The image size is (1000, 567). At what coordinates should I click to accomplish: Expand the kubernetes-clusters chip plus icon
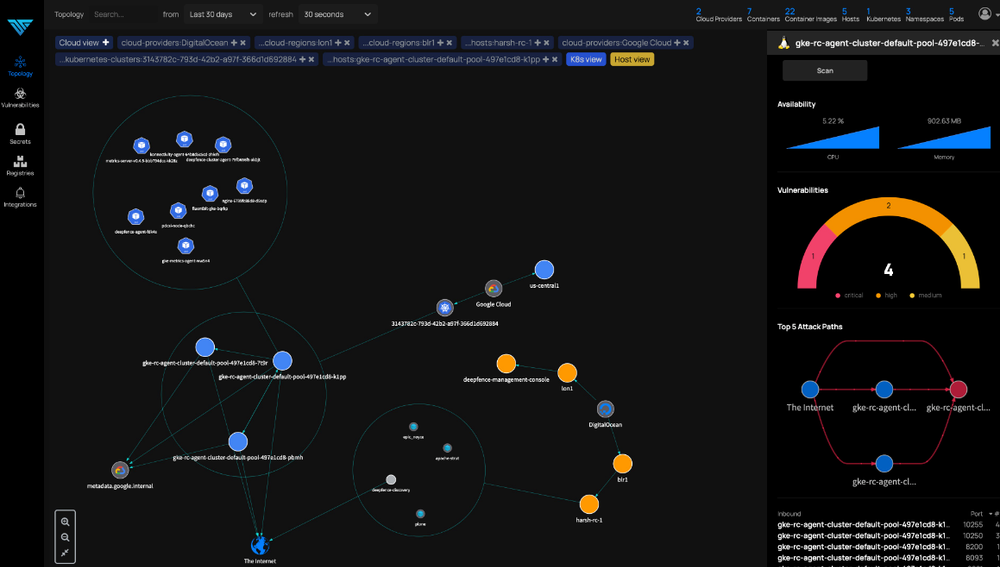(302, 59)
